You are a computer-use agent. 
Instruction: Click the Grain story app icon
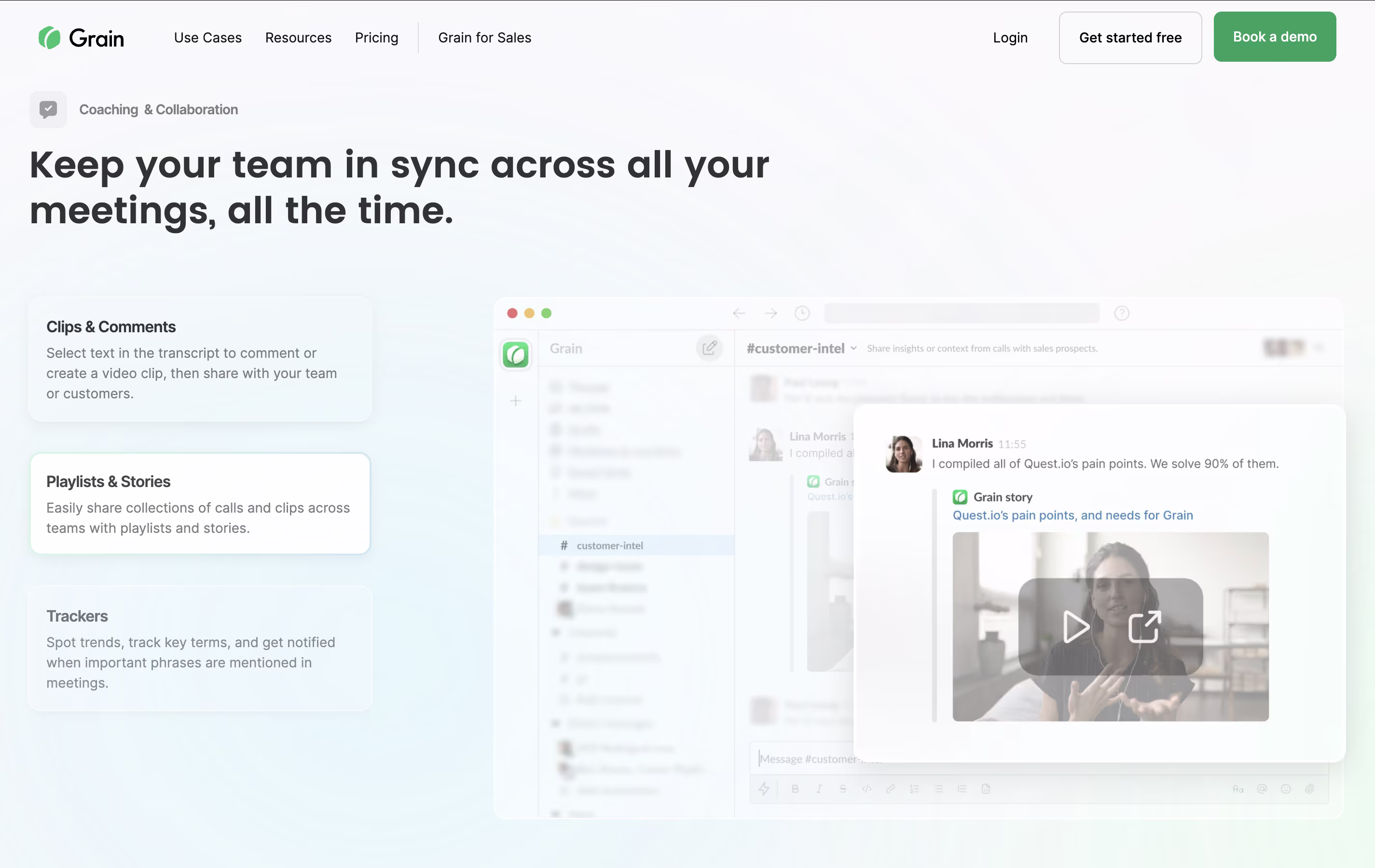point(960,497)
